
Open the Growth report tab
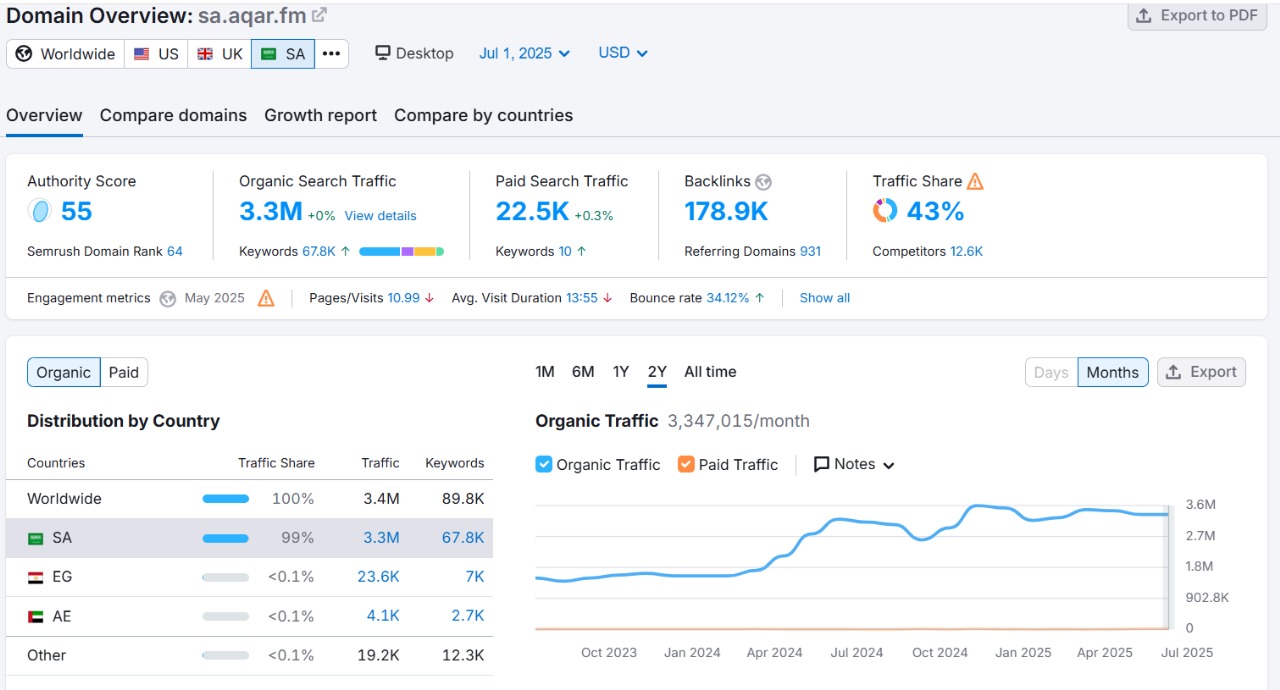(x=320, y=115)
